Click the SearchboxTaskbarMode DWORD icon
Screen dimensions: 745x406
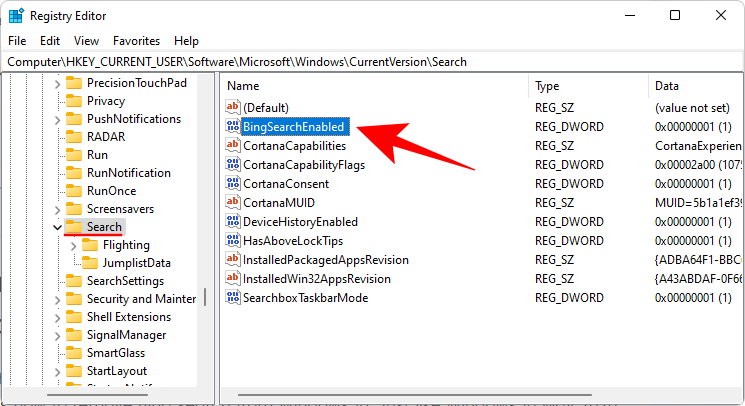pos(233,298)
